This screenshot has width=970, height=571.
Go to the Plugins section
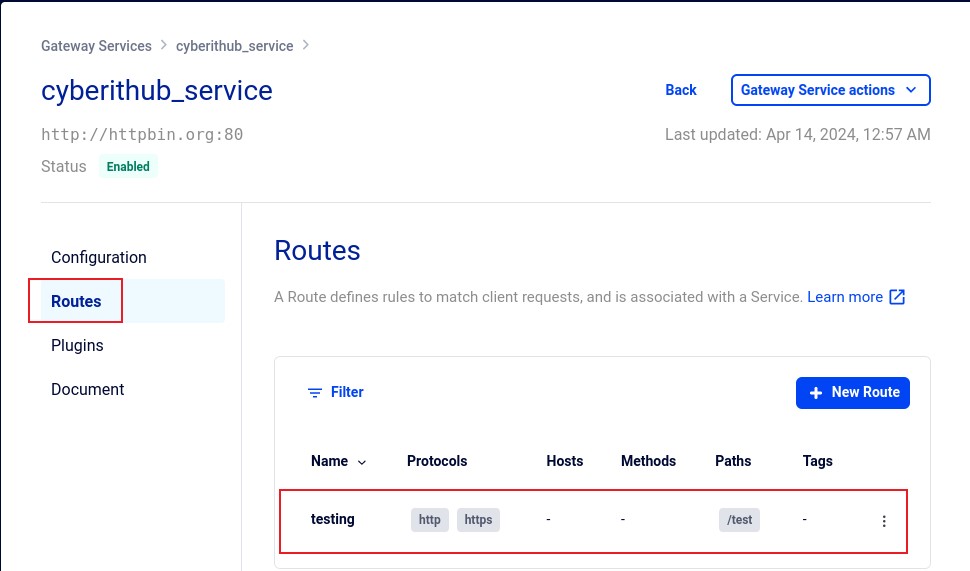click(x=77, y=345)
